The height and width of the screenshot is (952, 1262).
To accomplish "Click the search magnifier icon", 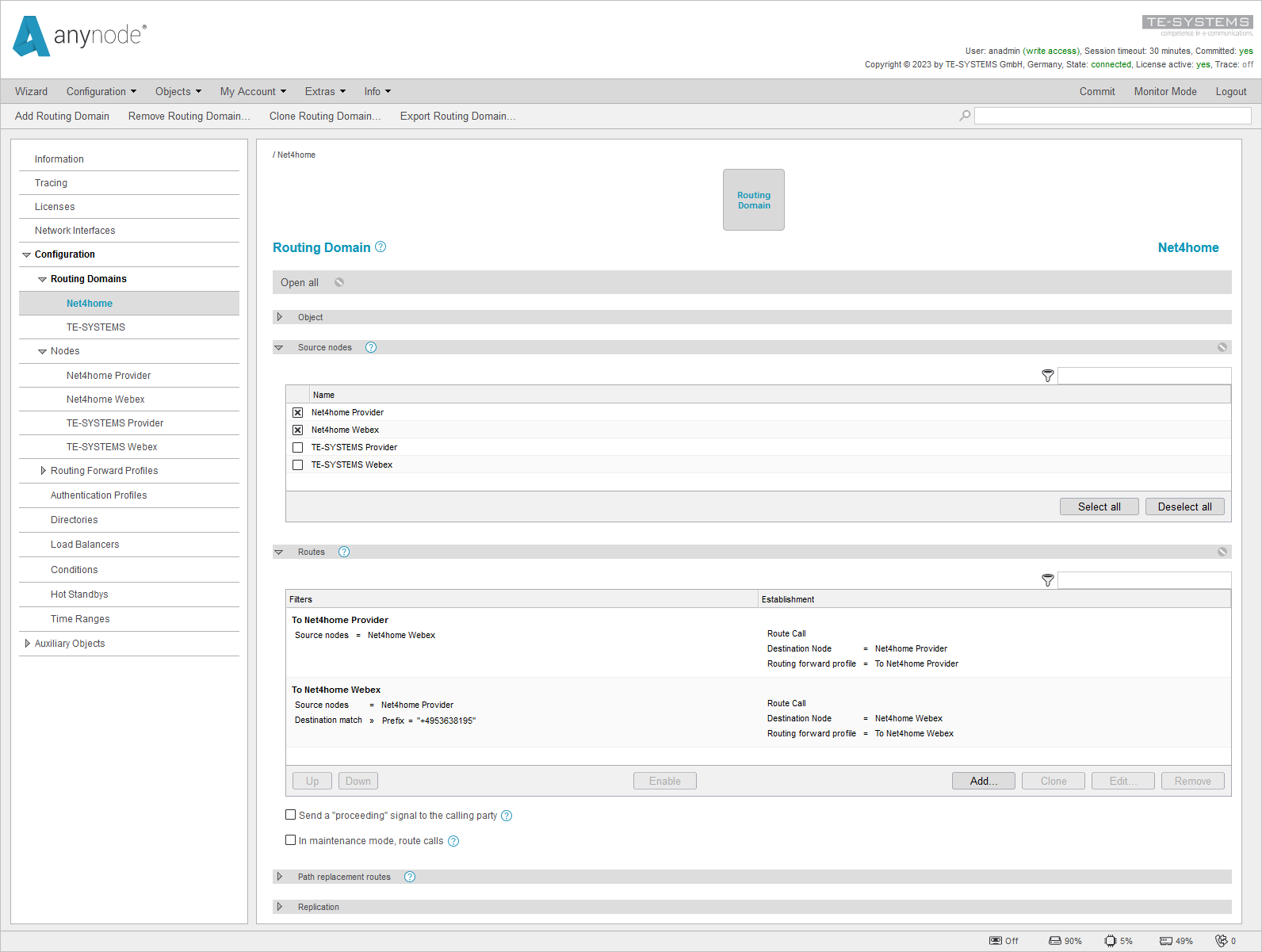I will click(x=965, y=116).
